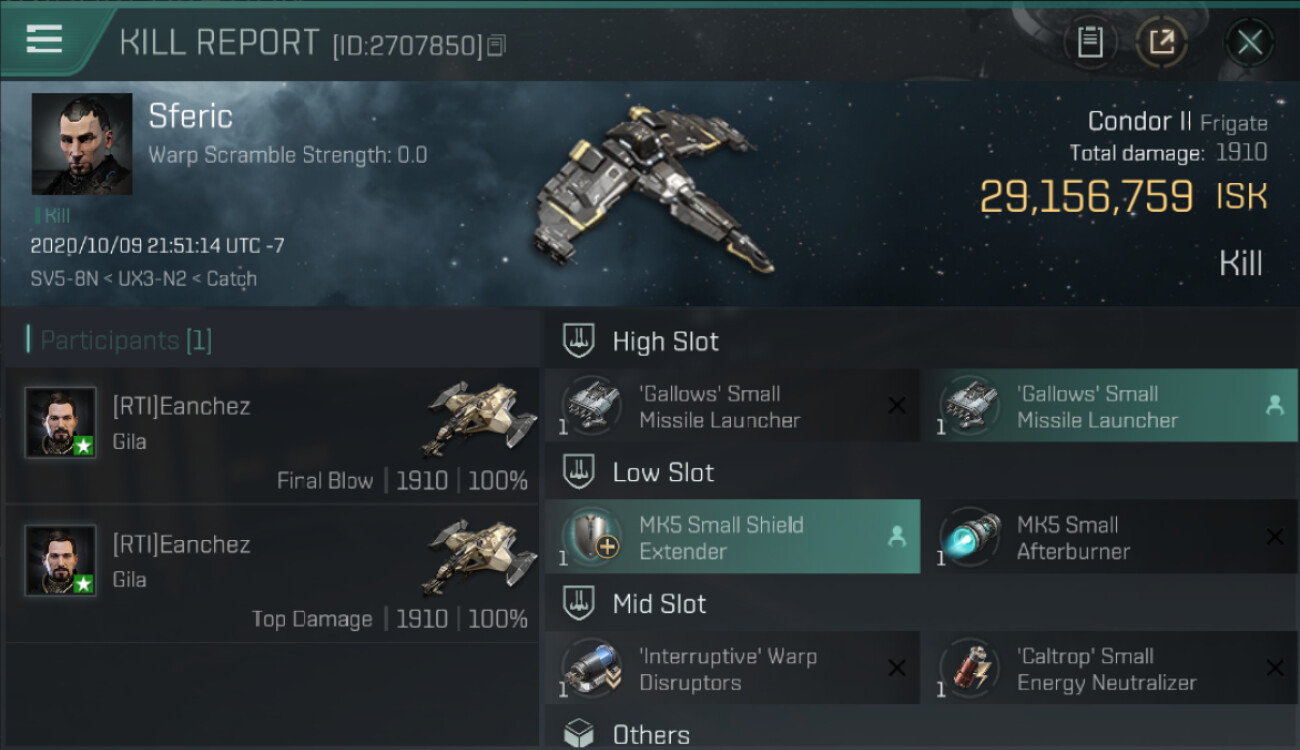
Task: Click the MK5 Small Afterburner icon
Action: click(x=969, y=537)
